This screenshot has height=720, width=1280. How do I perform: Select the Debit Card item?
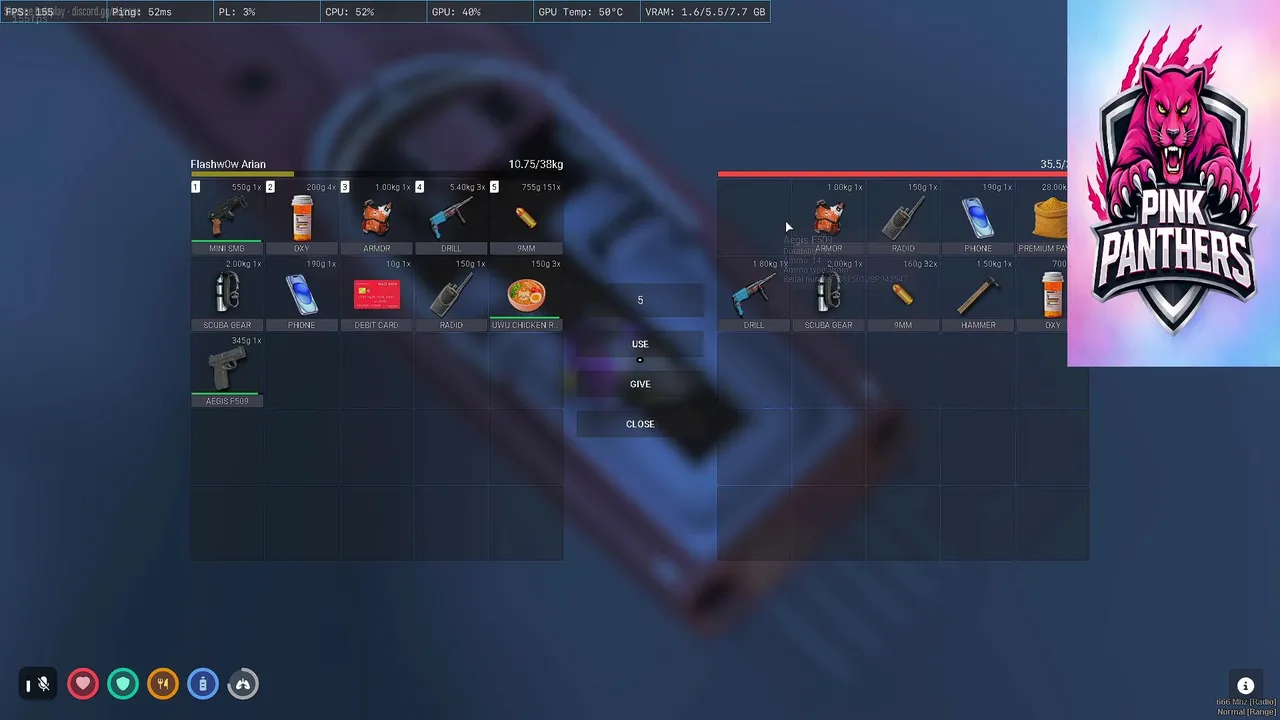pyautogui.click(x=376, y=294)
